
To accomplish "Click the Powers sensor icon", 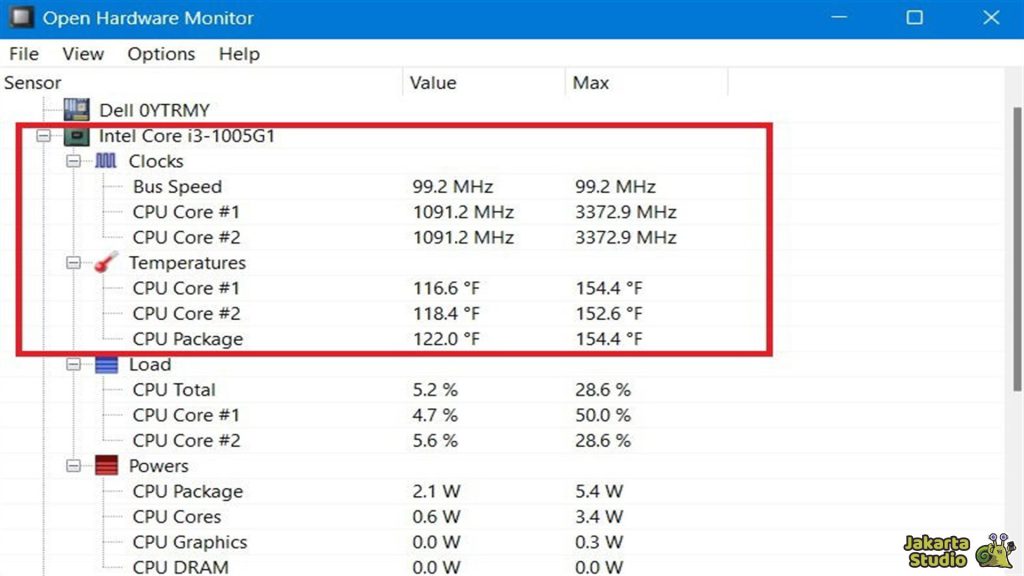I will (106, 465).
